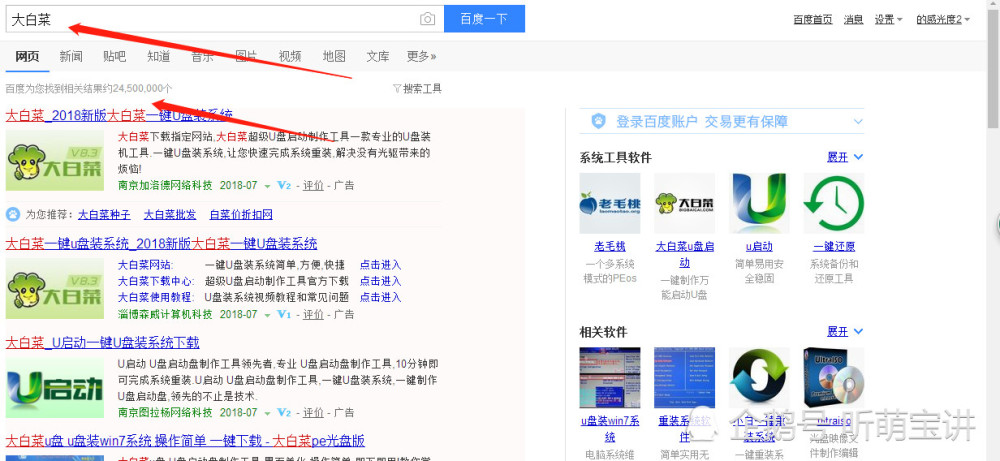Open the 消息 link
Screen dimensions: 1000x461
tap(853, 19)
